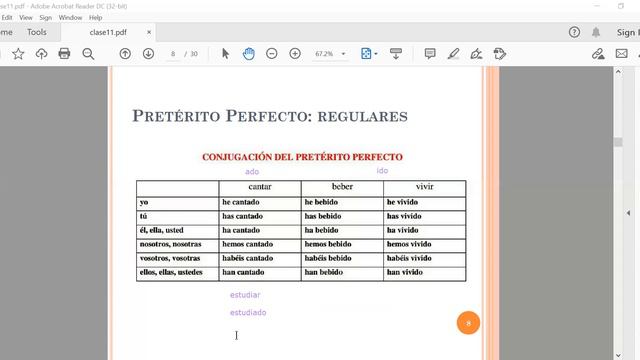Click the 'estudiar' annotation text
This screenshot has height=360, width=640.
pyautogui.click(x=245, y=295)
